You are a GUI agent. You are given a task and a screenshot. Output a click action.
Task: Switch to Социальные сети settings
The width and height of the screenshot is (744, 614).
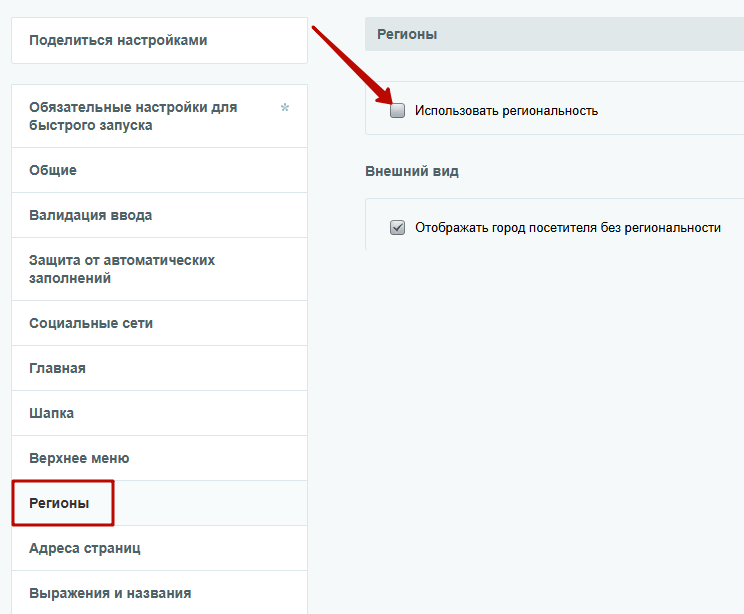159,323
